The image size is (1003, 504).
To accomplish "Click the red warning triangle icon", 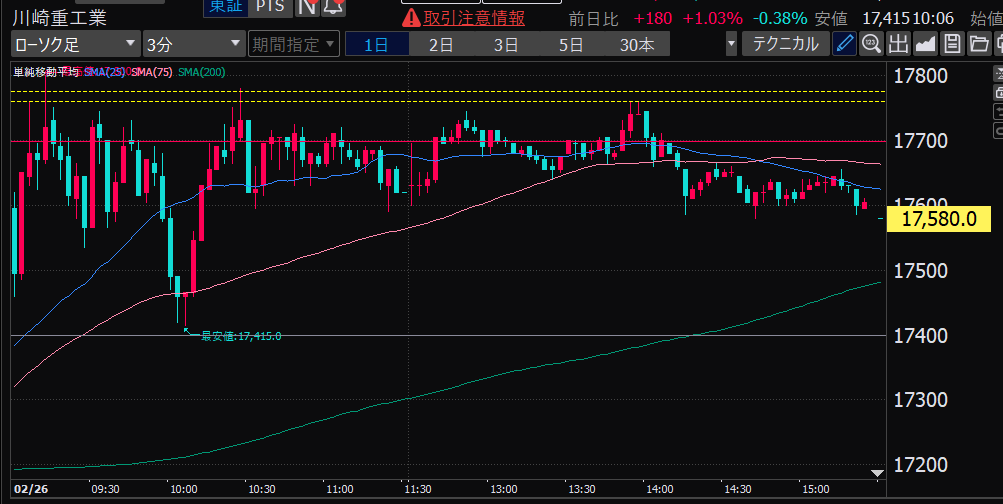I will (410, 18).
